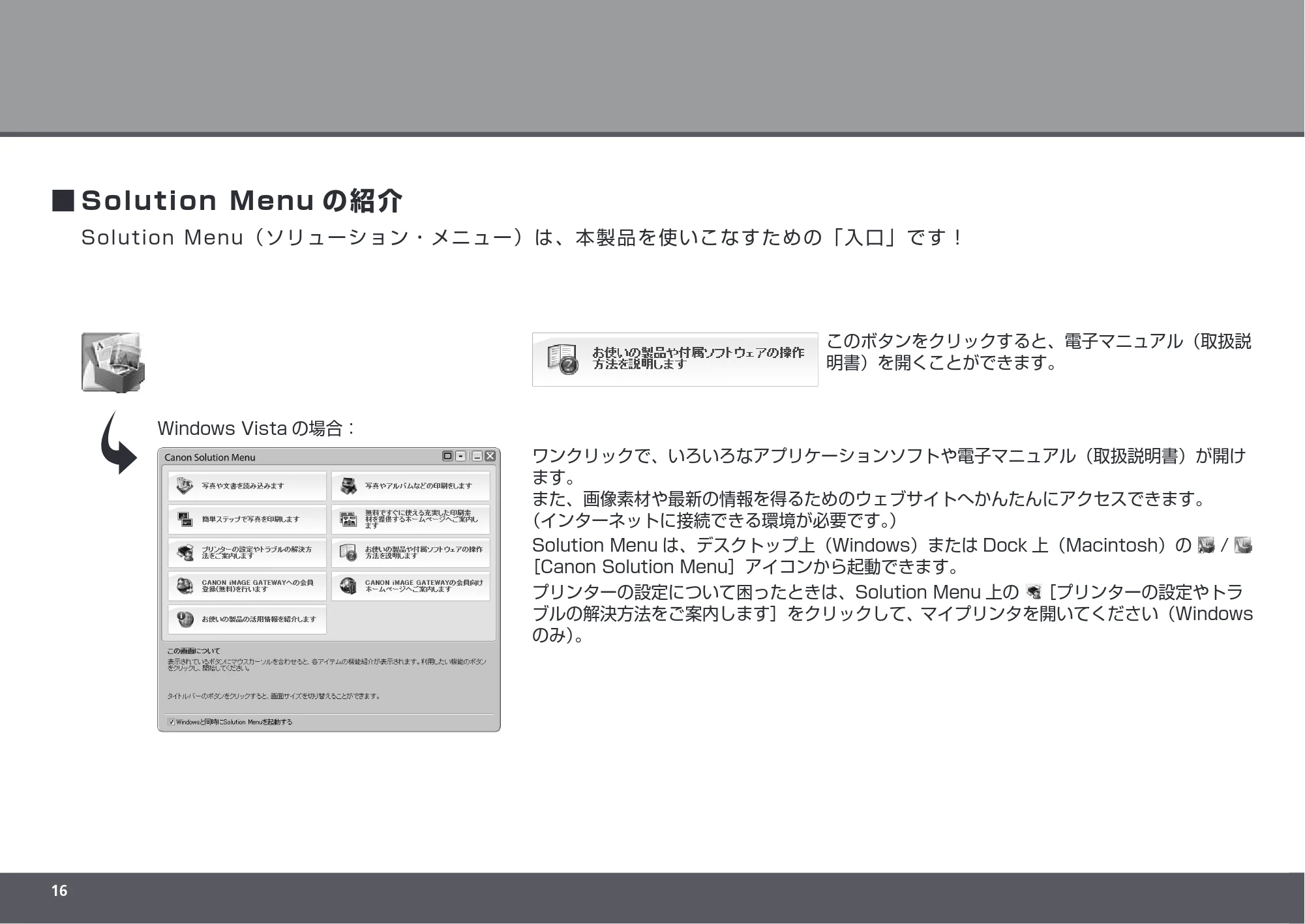Open 写真や文書を読み込みます scan button
The height and width of the screenshot is (924, 1305).
(x=247, y=486)
